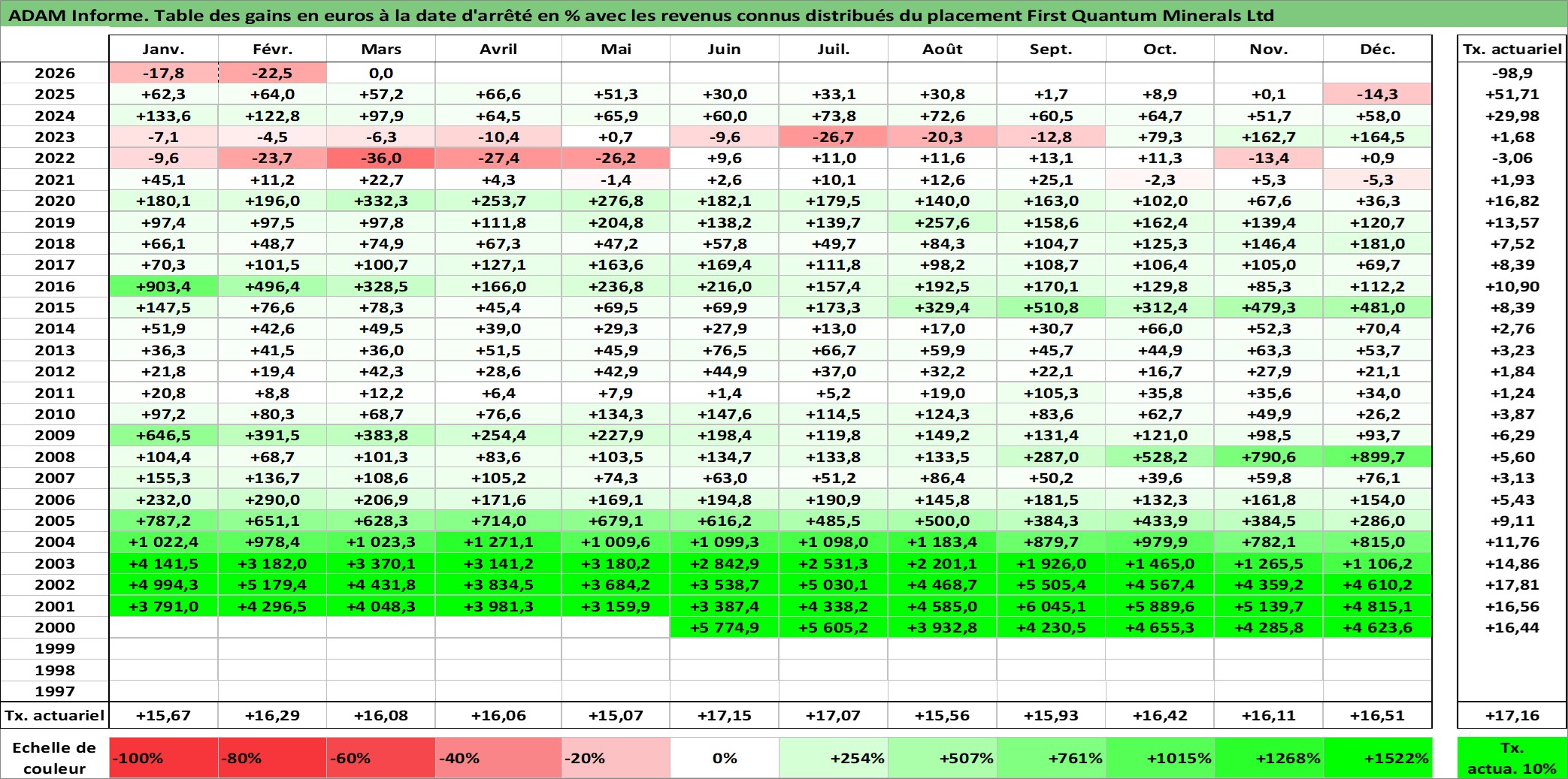
Task: Select the cell 0,0 for March 2026
Action: [381, 73]
